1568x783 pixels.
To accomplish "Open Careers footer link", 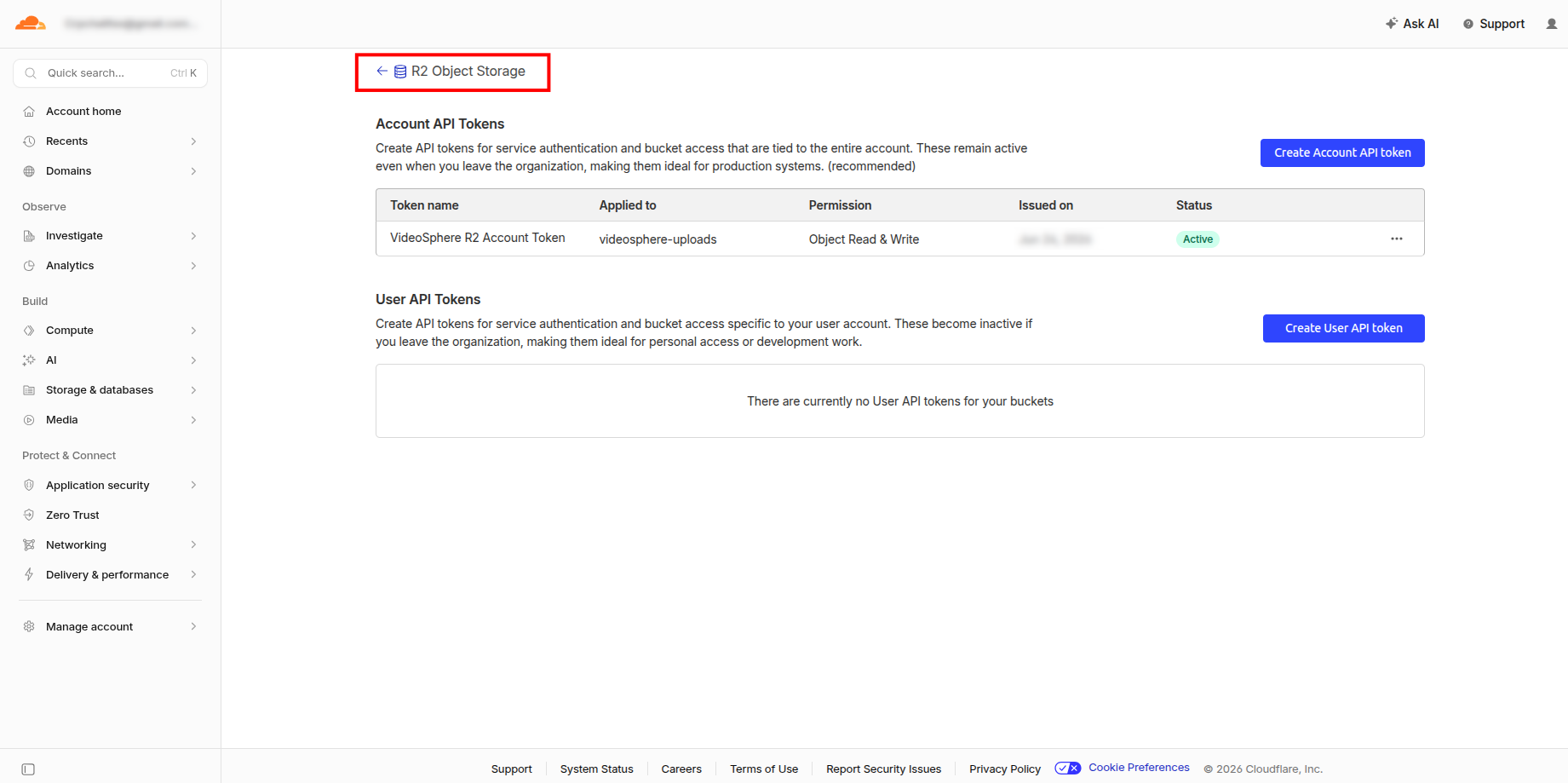I will coord(681,769).
